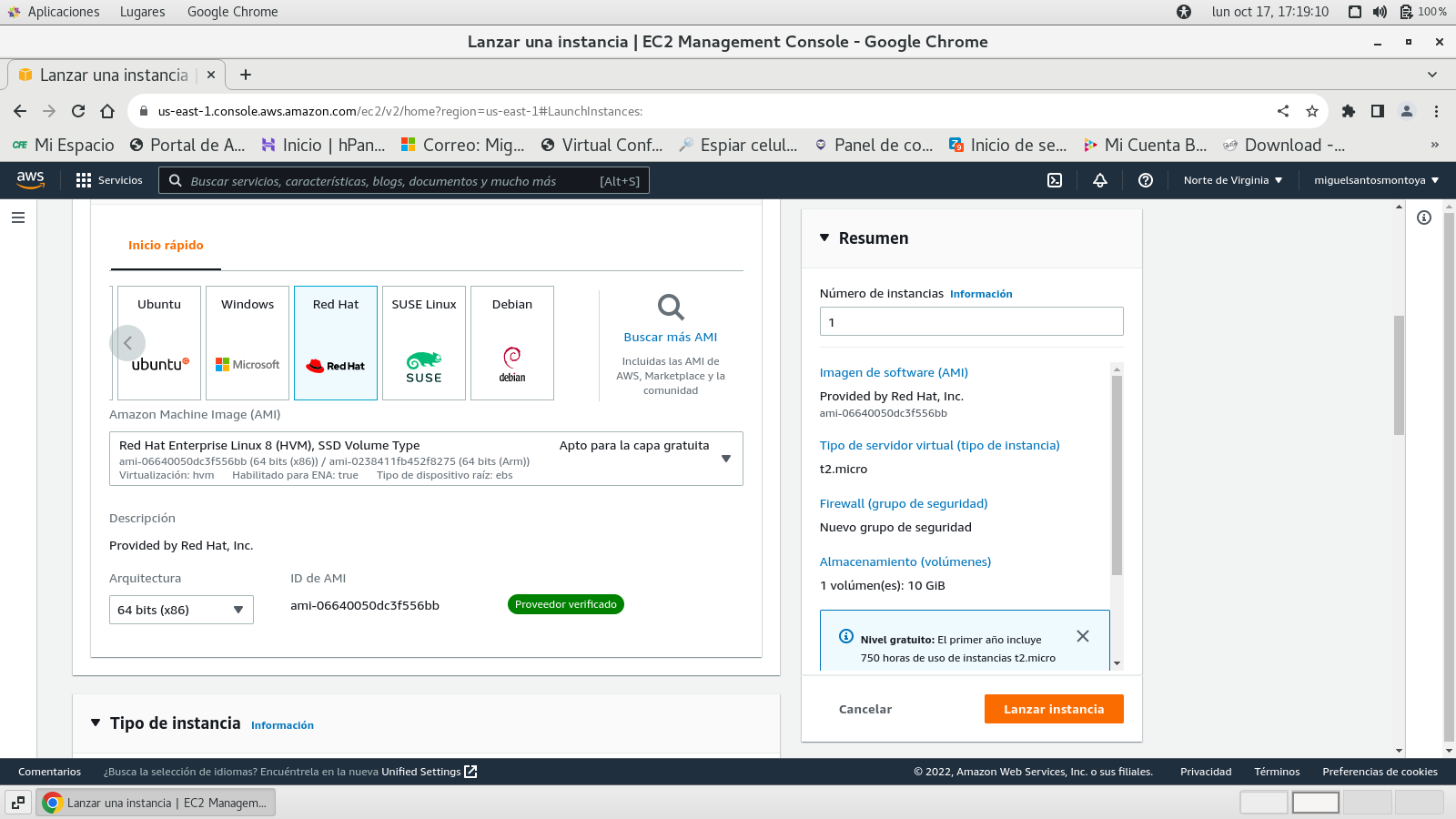
Task: Open Preferencias de cookies
Action: [x=1380, y=772]
